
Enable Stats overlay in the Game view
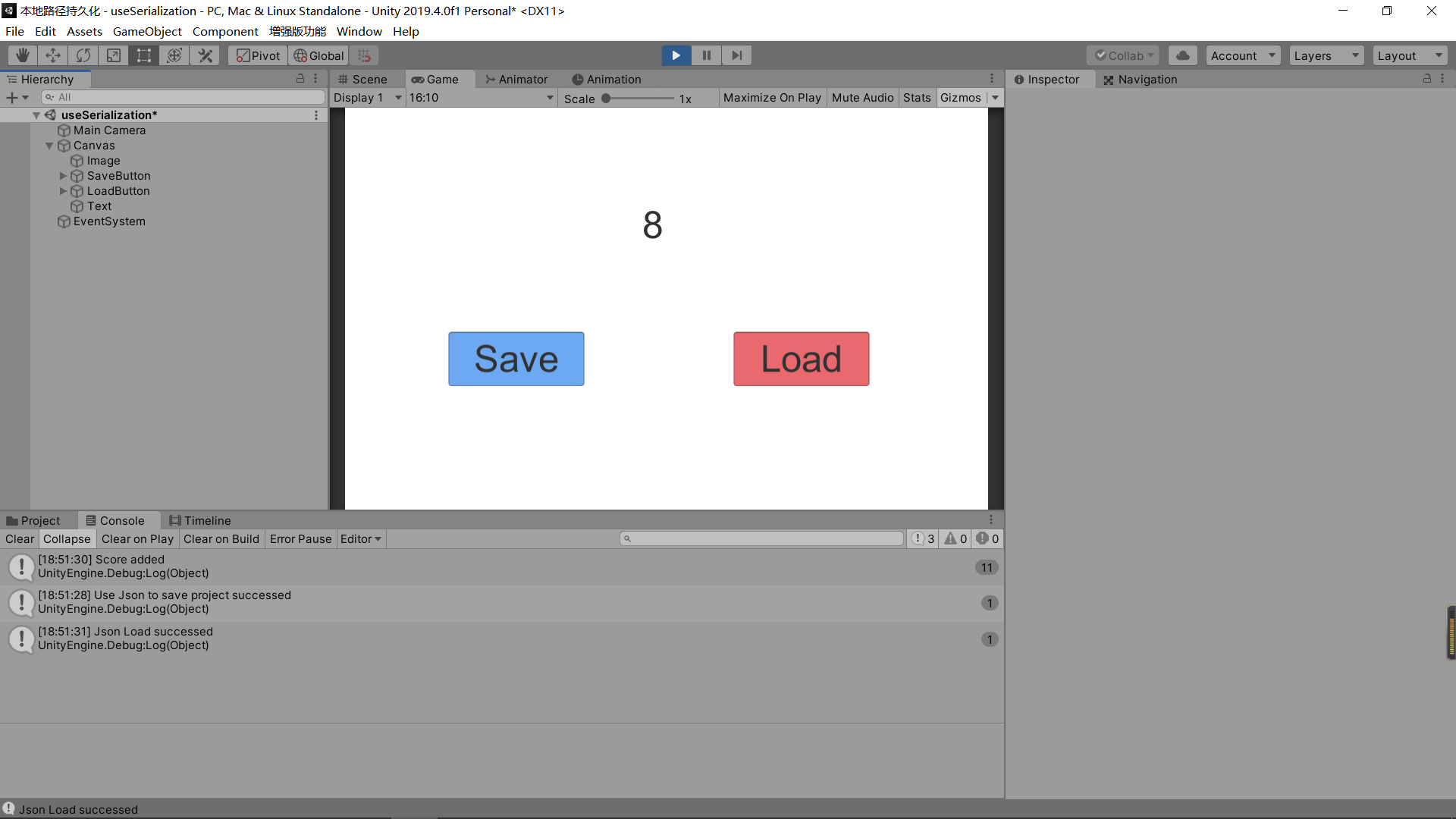917,97
